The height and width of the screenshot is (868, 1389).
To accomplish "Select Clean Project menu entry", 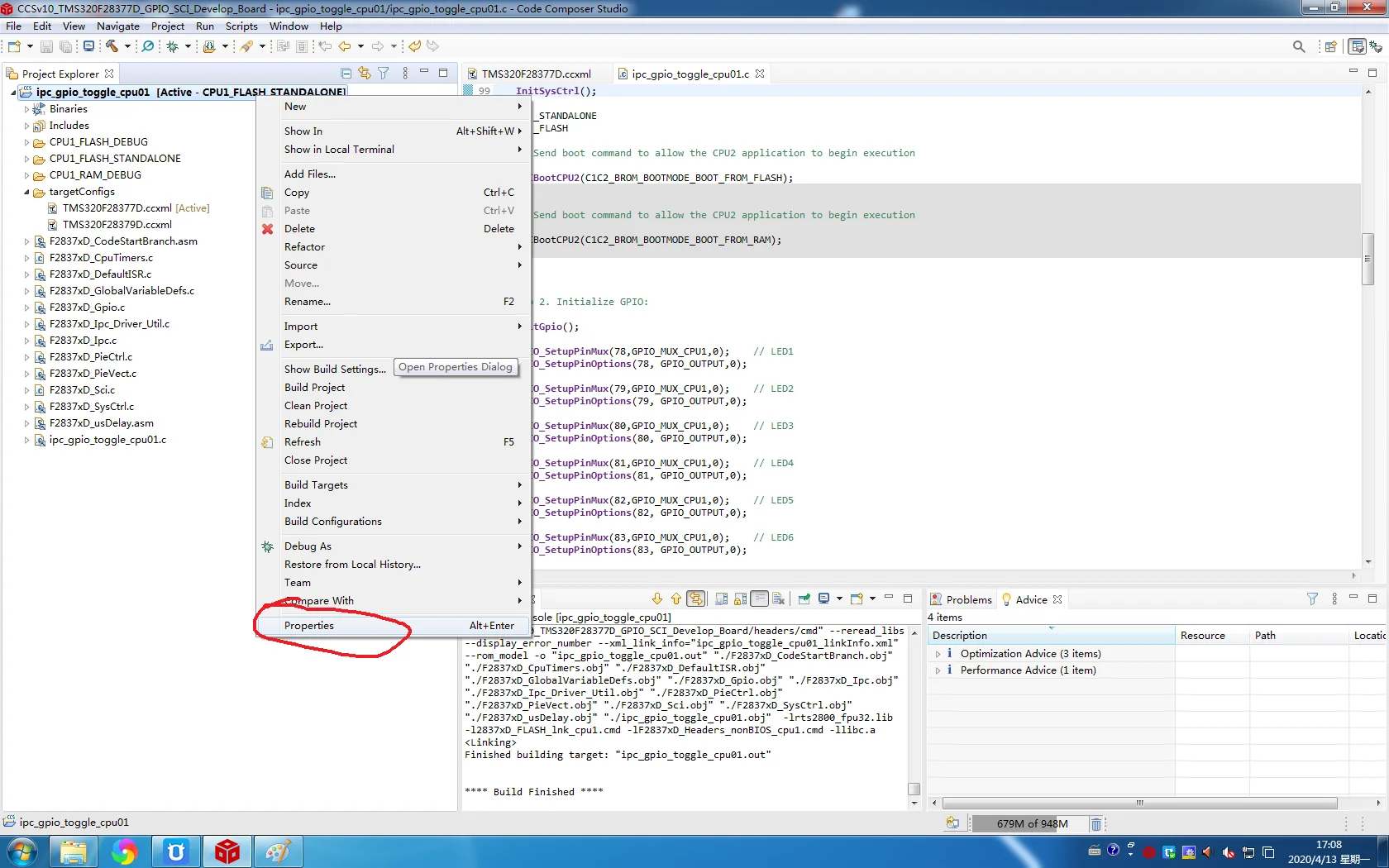I will point(394,406).
